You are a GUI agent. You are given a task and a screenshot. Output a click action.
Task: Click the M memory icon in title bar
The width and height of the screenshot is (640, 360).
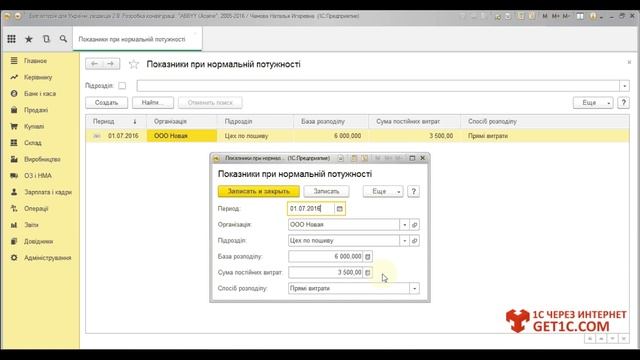[545, 16]
